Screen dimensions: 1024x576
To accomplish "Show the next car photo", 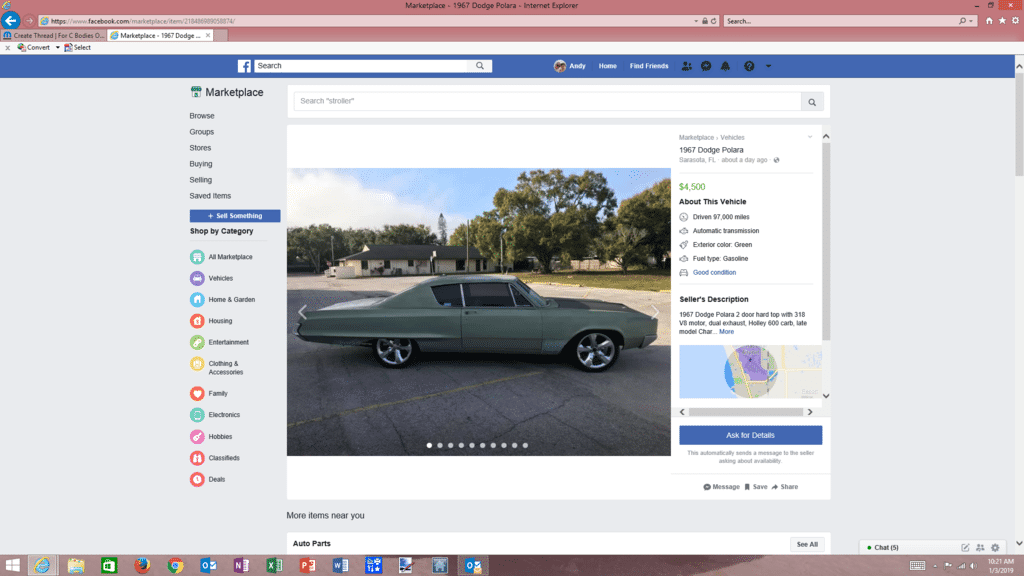I will [x=655, y=312].
